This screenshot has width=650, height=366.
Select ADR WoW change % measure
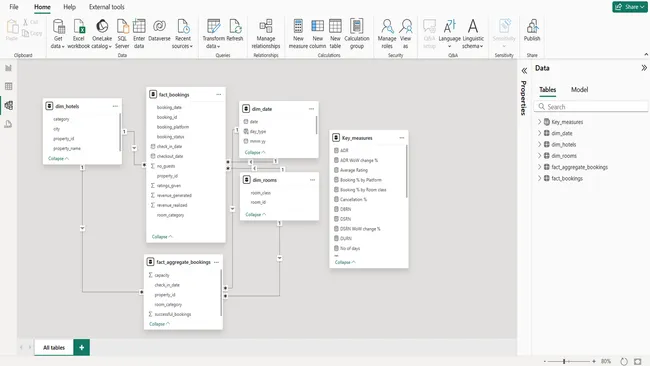click(359, 160)
